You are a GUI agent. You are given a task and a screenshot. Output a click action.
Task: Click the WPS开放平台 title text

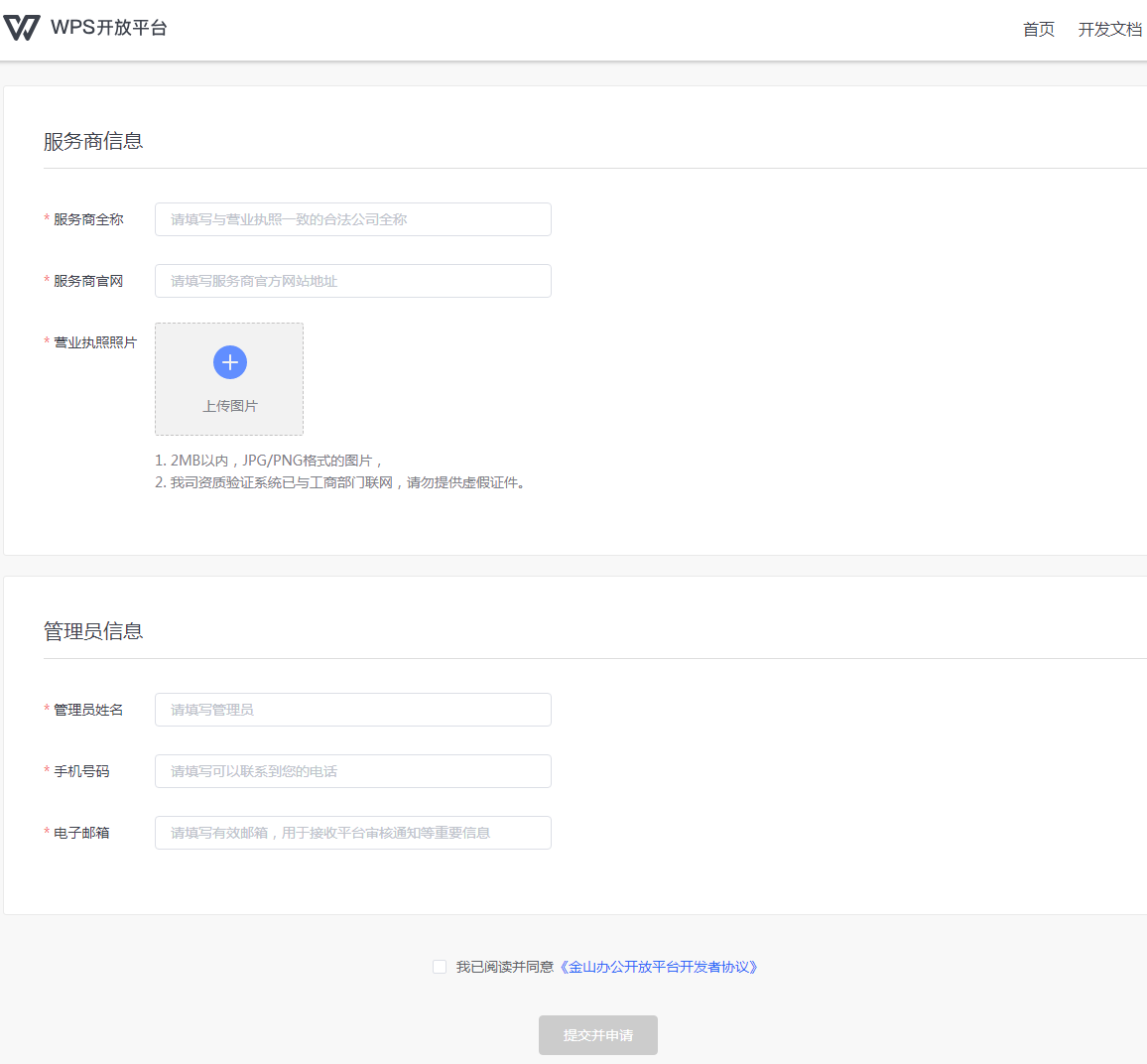pos(108,28)
